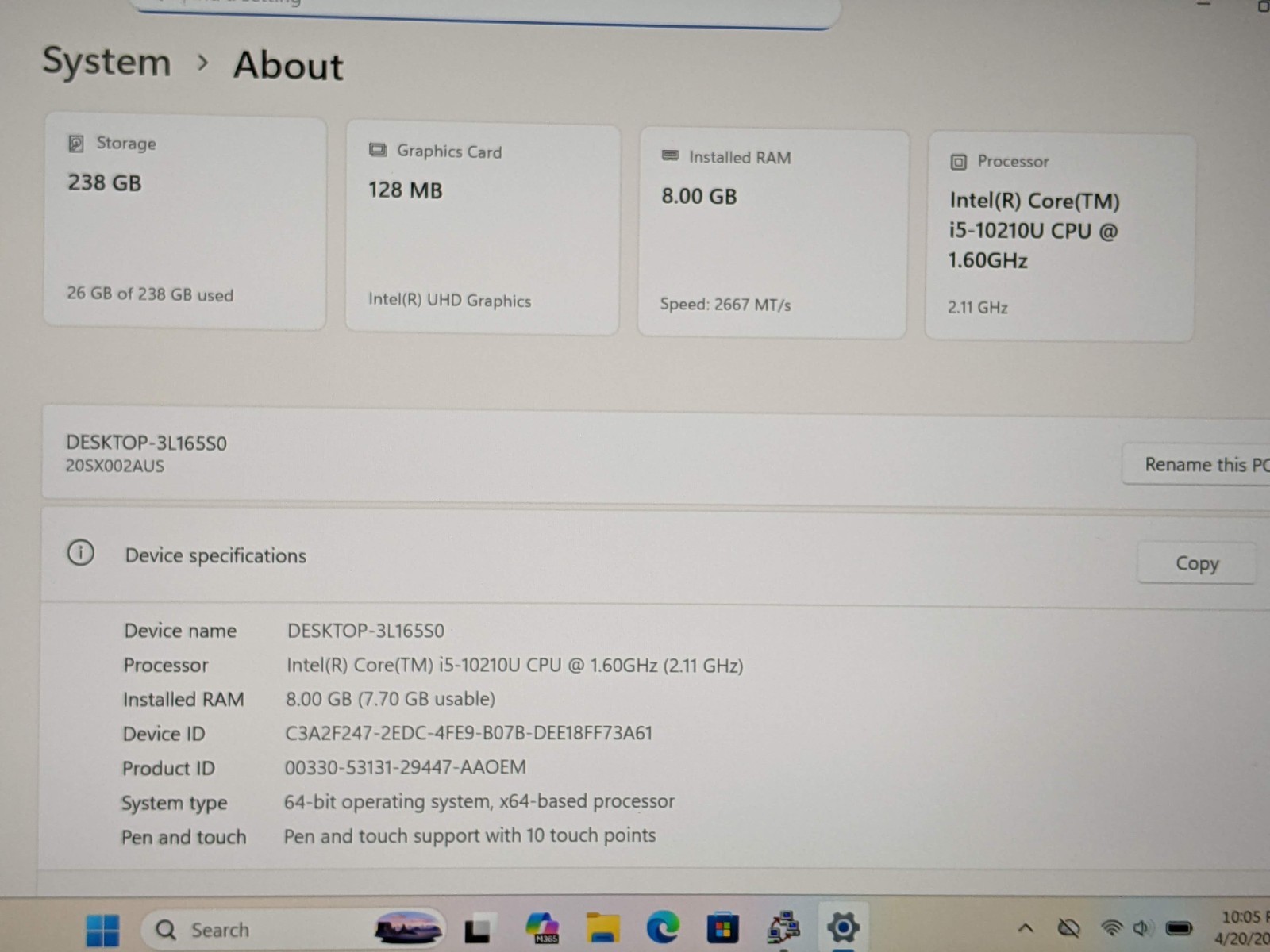Open the Installed RAM card

772,233
